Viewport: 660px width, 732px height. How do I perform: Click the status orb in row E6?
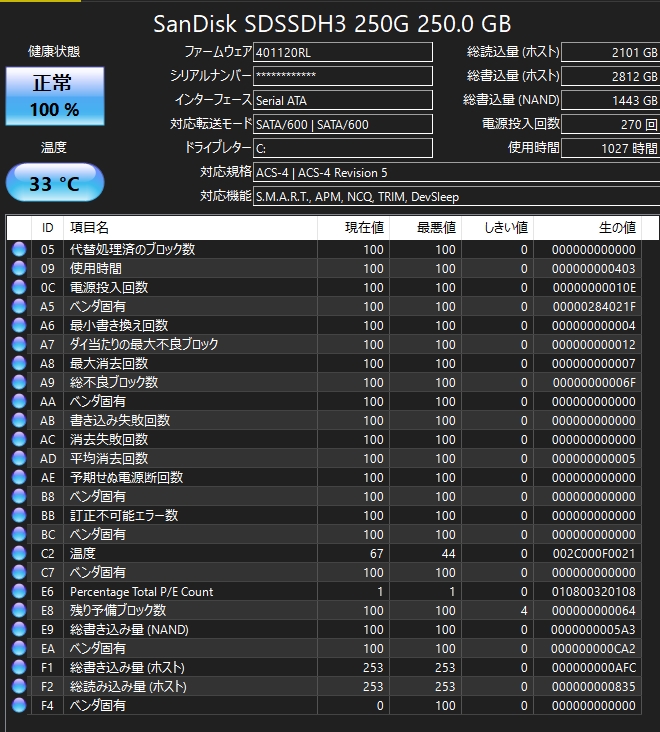19,591
